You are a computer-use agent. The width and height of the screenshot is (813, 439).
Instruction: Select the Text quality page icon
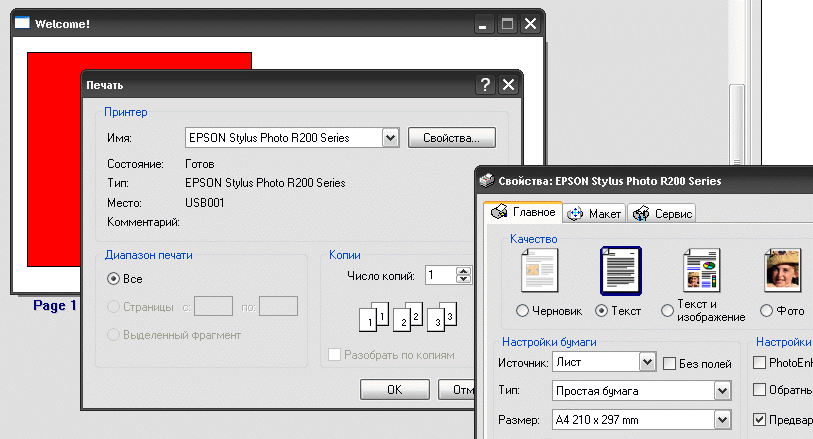pos(621,271)
